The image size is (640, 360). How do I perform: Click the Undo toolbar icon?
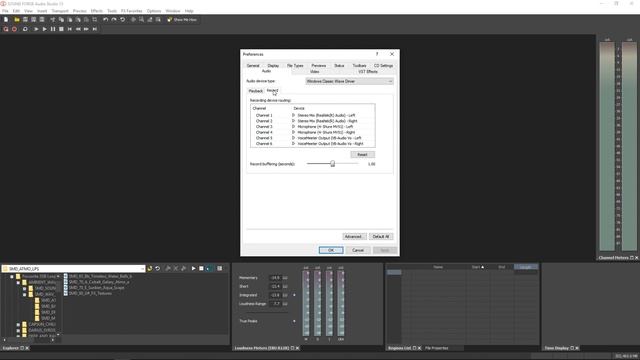(x=106, y=20)
